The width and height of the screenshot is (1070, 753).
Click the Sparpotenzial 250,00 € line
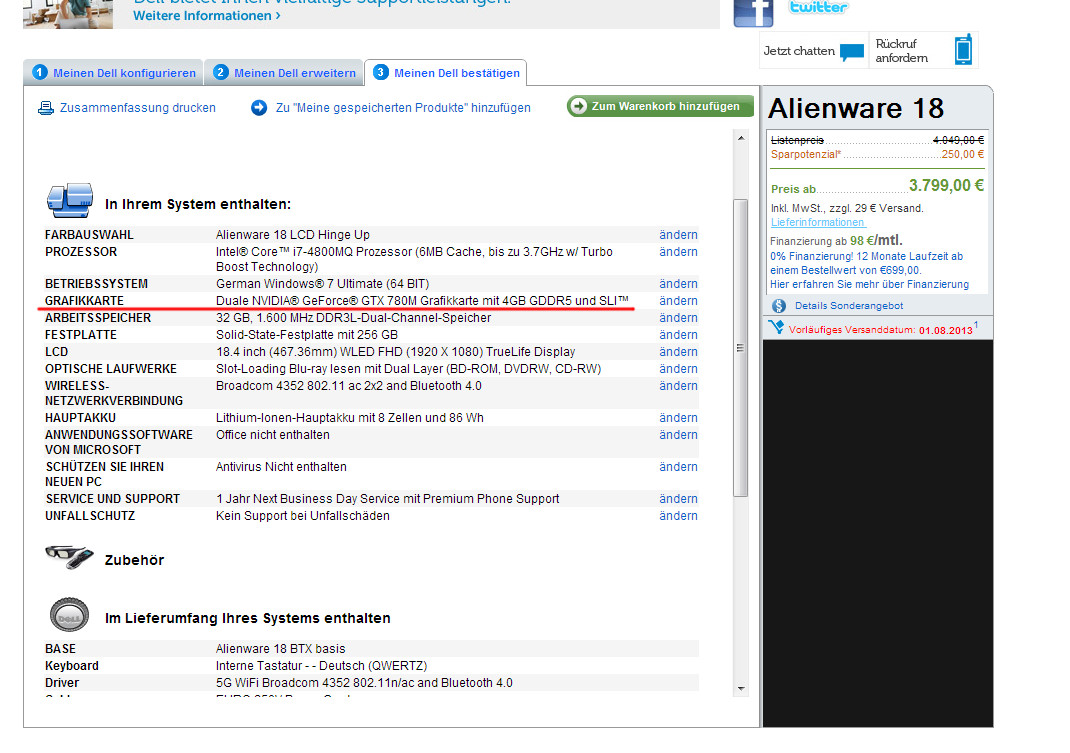(878, 154)
